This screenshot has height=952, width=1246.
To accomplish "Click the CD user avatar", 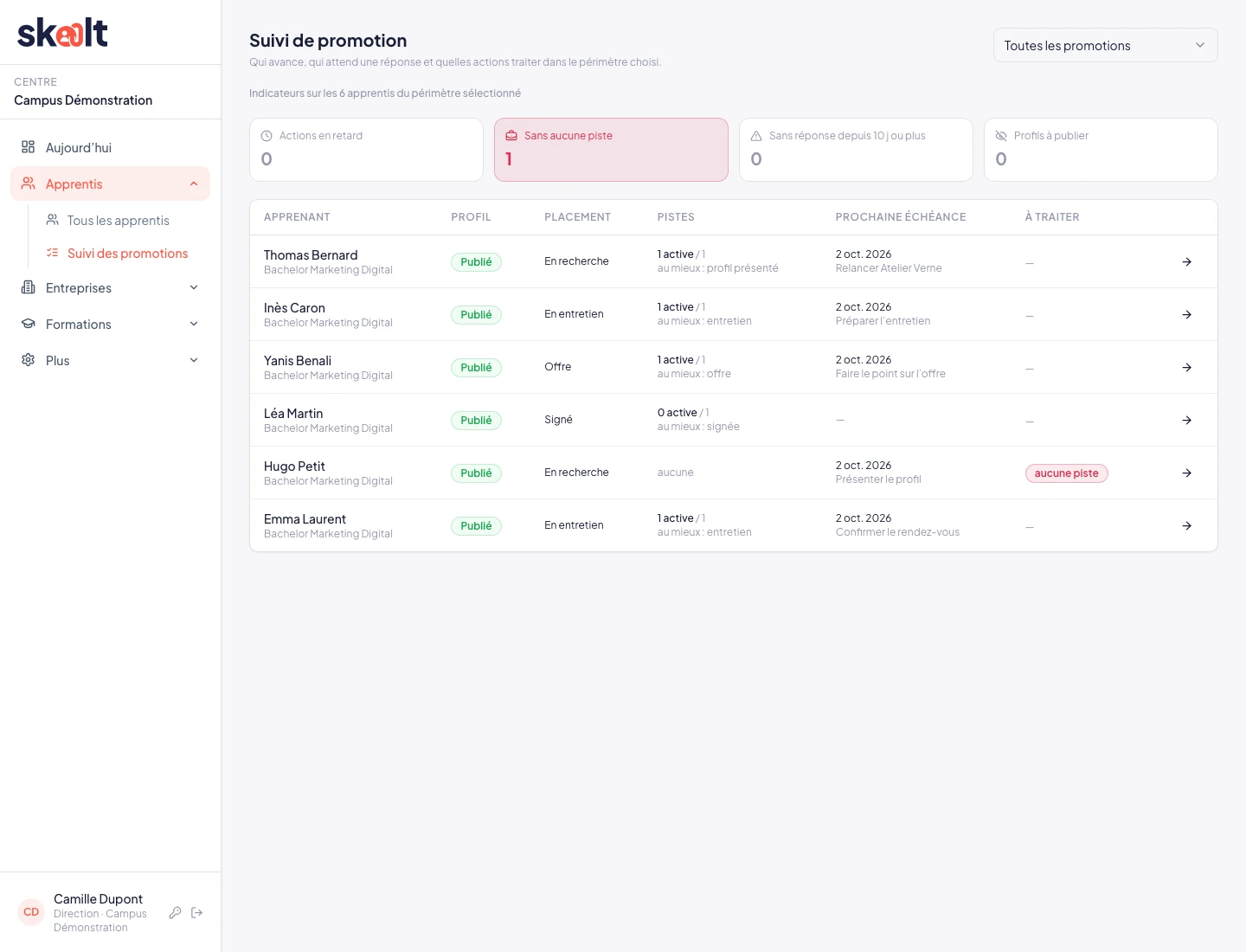I will (31, 912).
